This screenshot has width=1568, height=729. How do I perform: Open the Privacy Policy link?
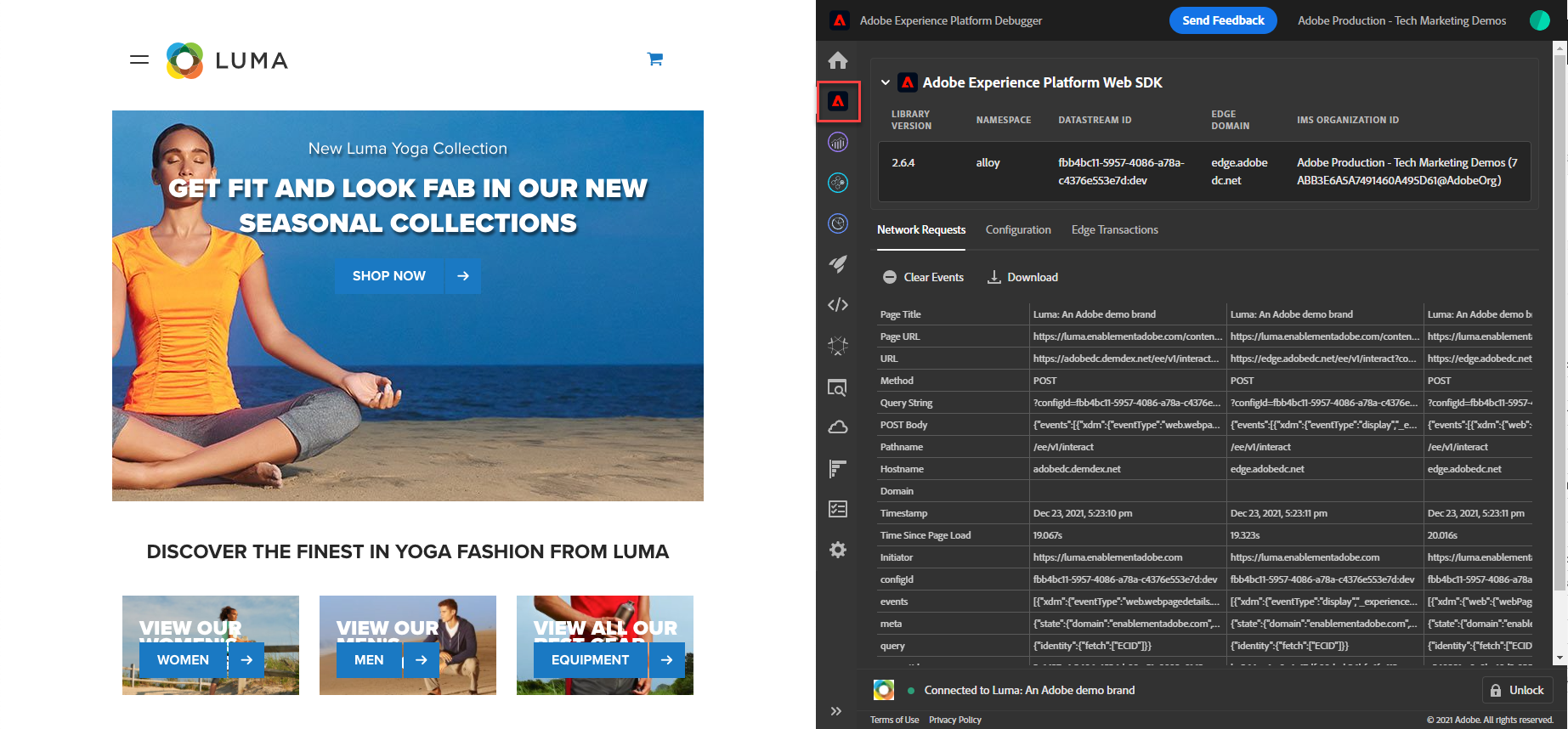[x=955, y=720]
